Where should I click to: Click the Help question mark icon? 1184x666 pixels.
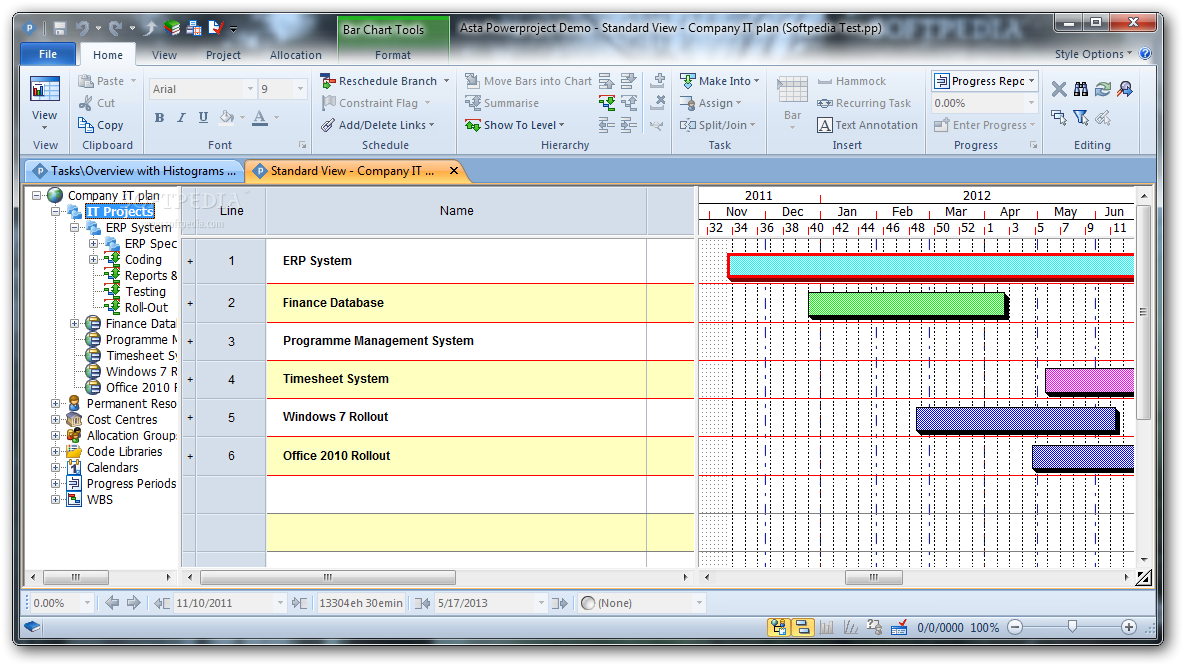[x=1145, y=54]
